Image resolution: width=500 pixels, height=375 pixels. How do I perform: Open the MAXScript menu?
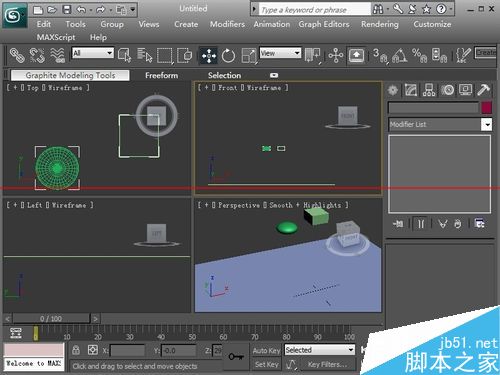tap(56, 37)
